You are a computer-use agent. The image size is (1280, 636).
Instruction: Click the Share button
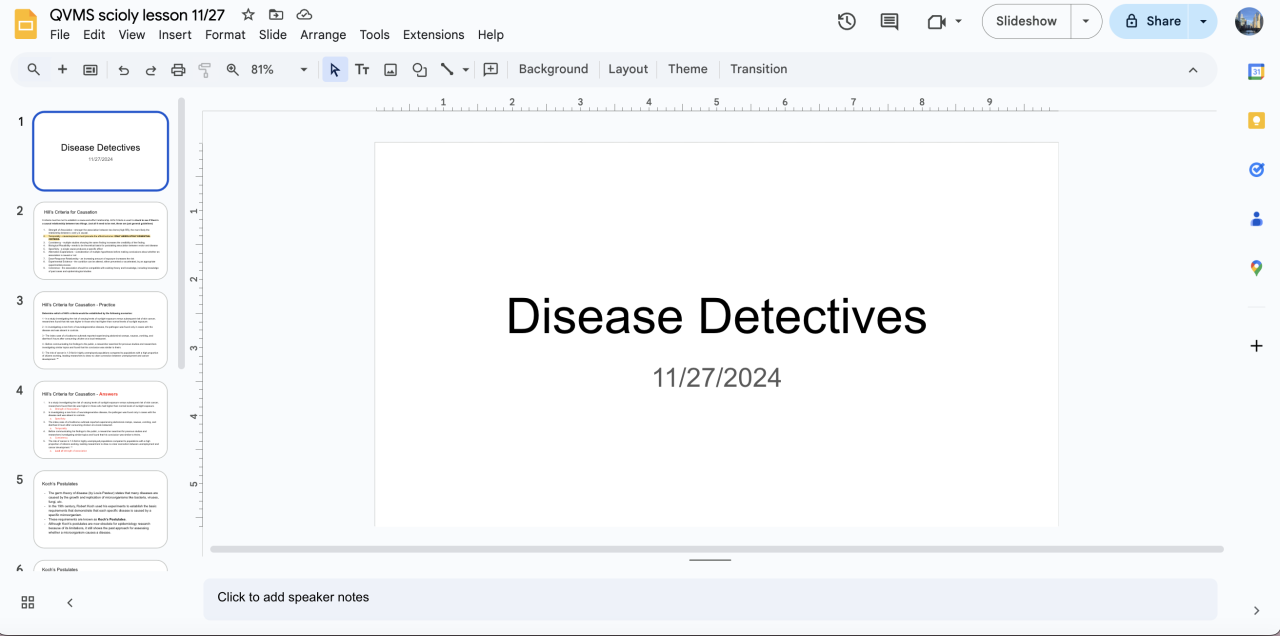(x=1151, y=21)
